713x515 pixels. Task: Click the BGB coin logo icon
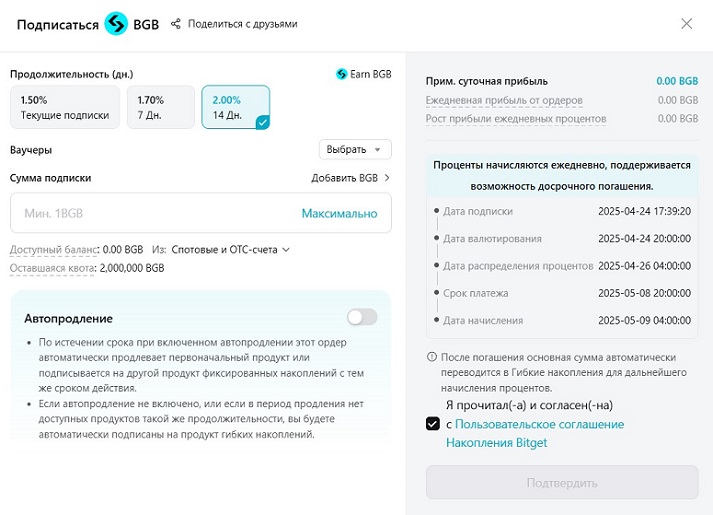tap(116, 24)
